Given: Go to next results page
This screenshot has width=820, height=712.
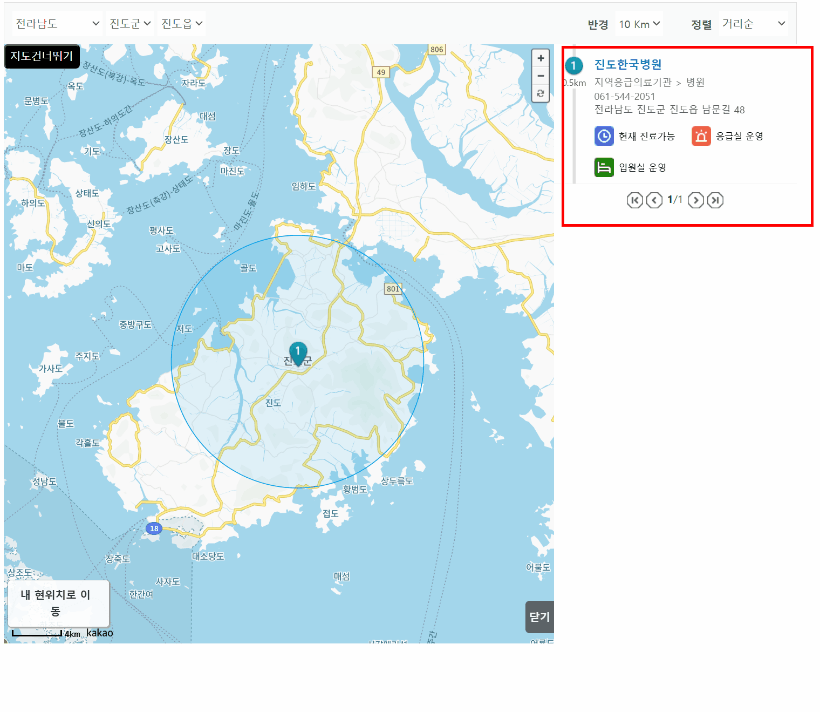Looking at the screenshot, I should coord(696,200).
